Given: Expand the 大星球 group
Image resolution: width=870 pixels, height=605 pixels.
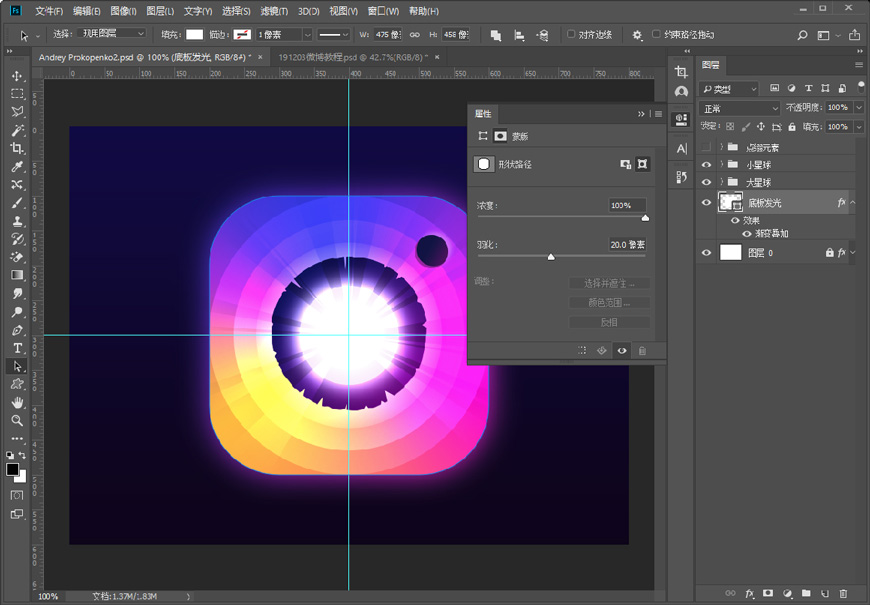Looking at the screenshot, I should [x=721, y=182].
